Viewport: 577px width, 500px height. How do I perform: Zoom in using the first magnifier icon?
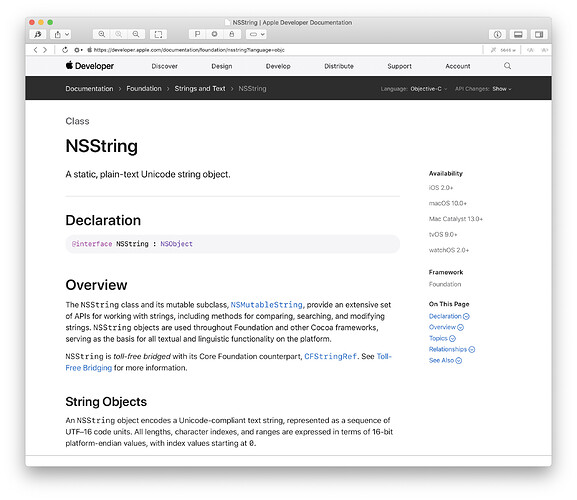coord(102,34)
